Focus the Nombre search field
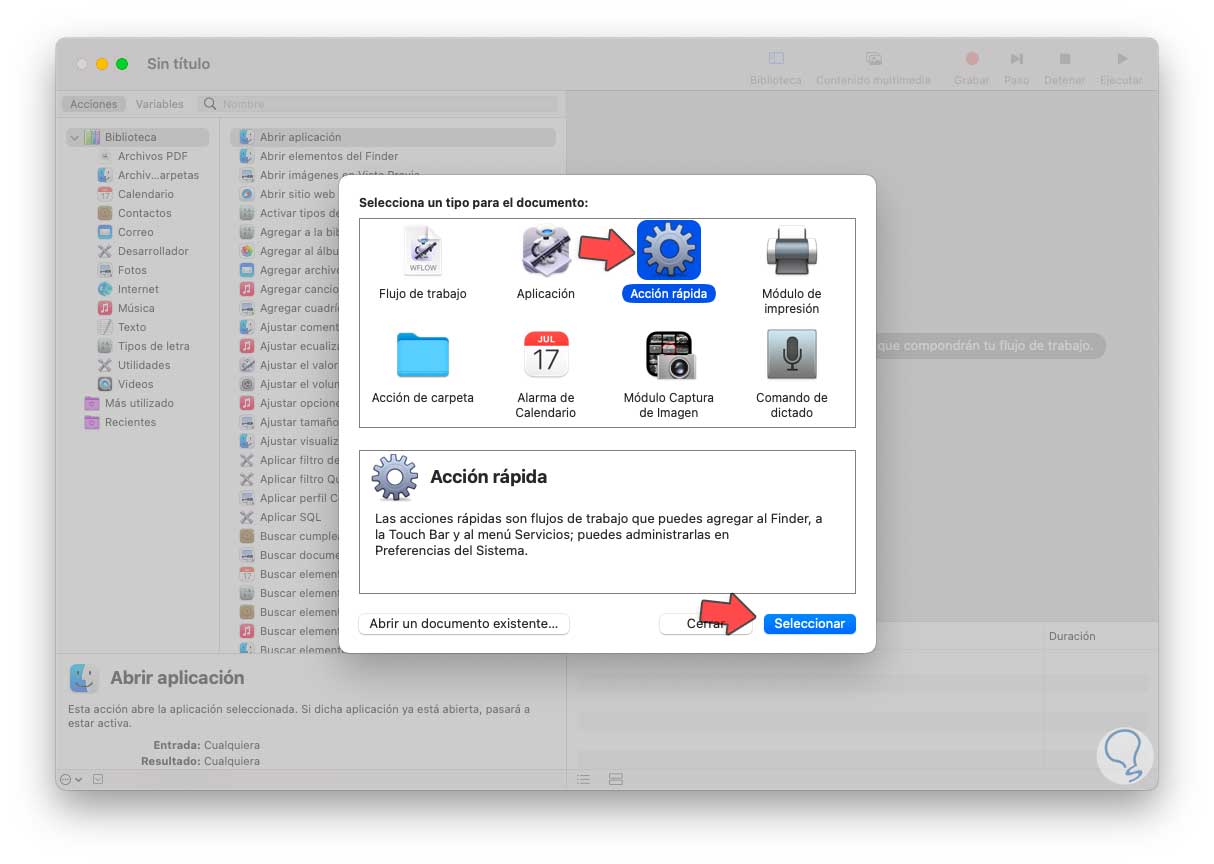The height and width of the screenshot is (864, 1214). pos(378,104)
